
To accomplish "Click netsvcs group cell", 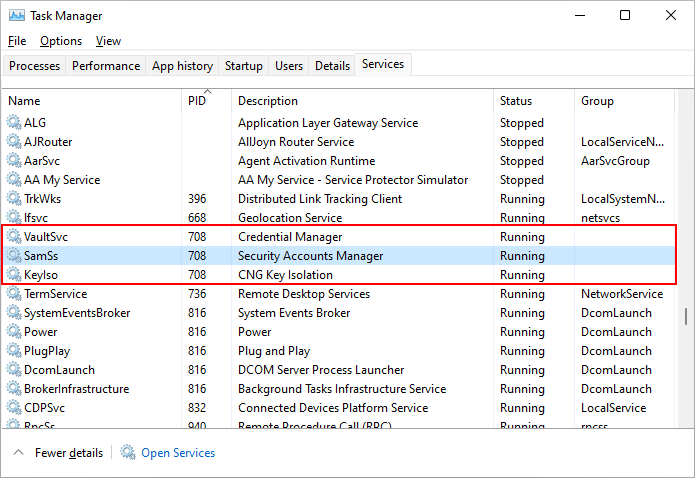I will 600,218.
